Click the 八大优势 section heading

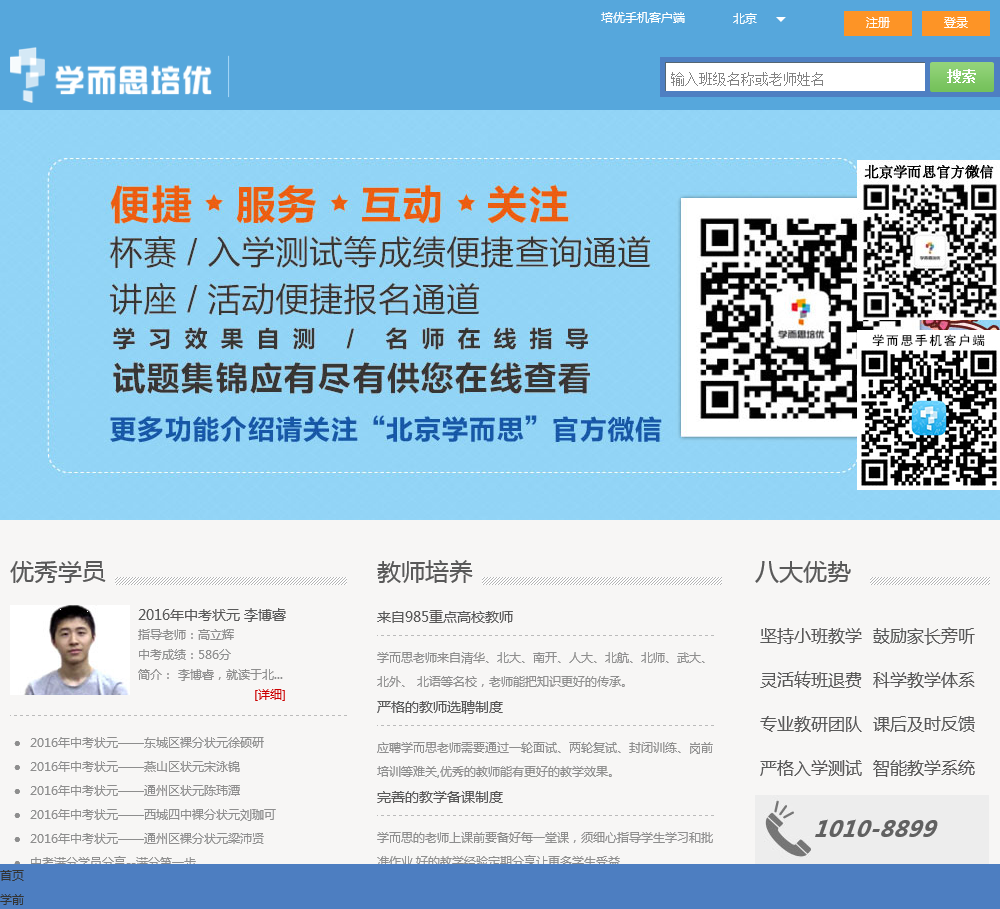(x=802, y=572)
